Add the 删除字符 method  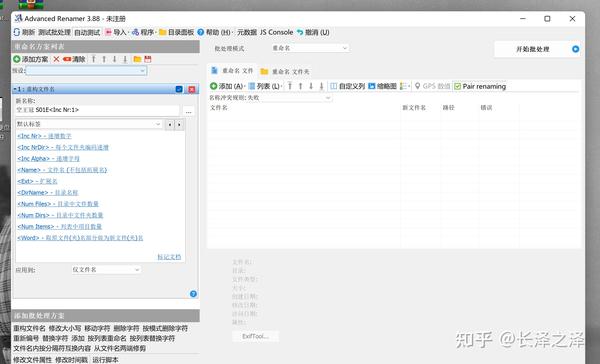tap(126, 328)
